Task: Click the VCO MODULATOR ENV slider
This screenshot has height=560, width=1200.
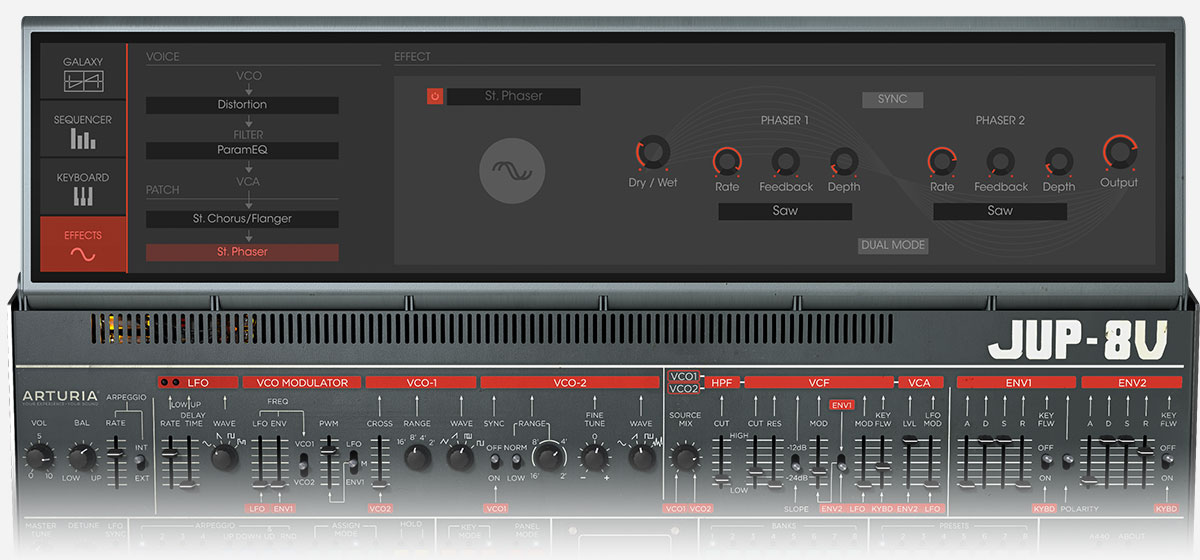Action: pyautogui.click(x=279, y=462)
